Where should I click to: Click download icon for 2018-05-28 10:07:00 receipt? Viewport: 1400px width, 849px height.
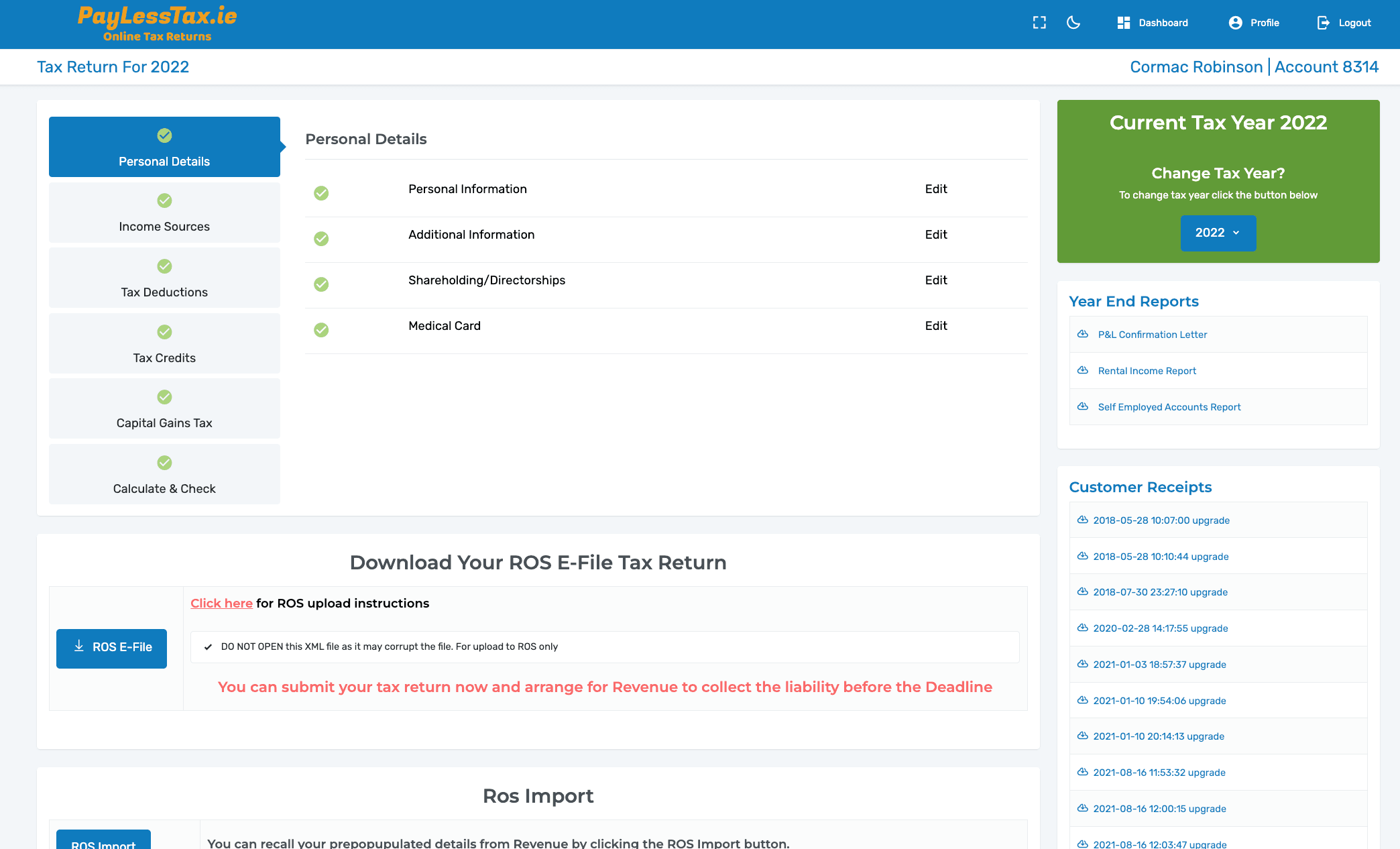[1082, 520]
